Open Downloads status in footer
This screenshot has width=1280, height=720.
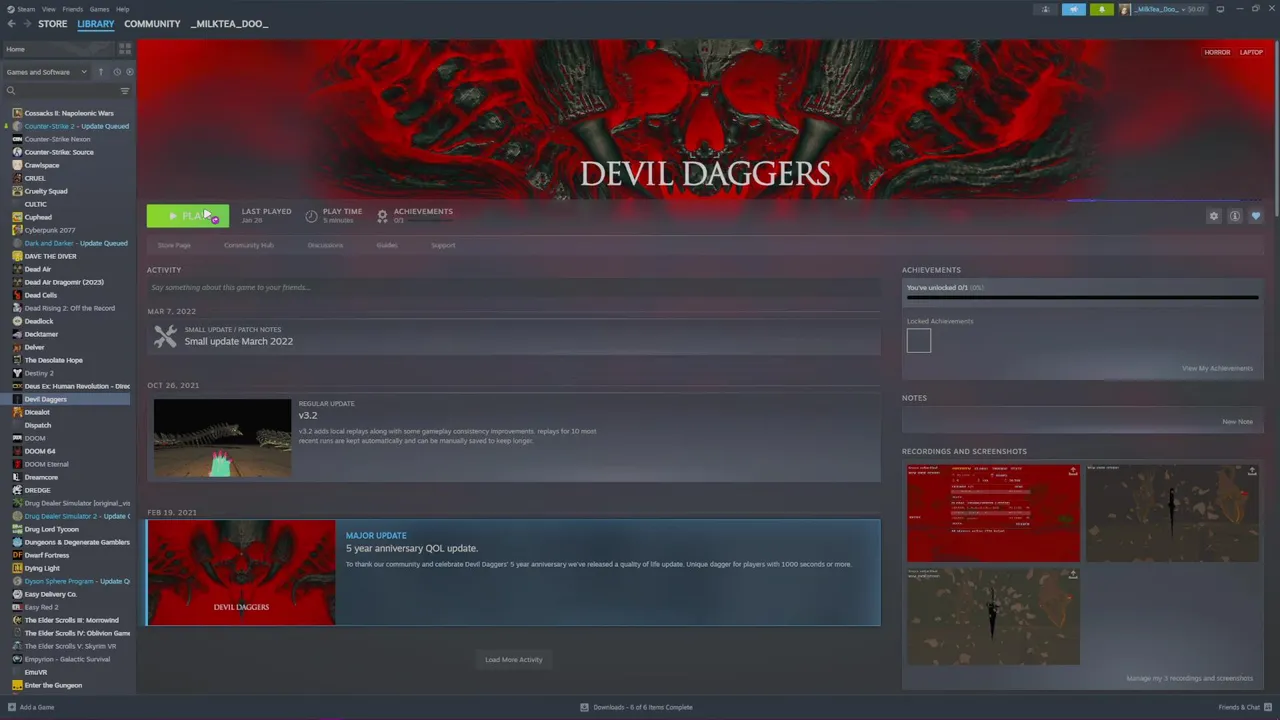point(636,707)
